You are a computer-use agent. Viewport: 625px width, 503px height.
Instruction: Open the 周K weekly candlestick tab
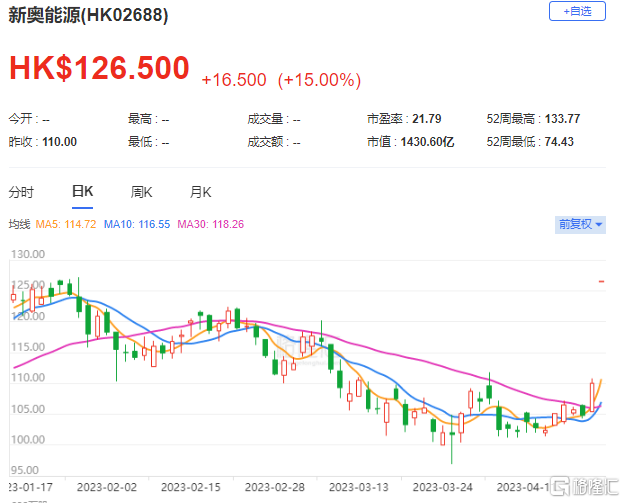(141, 193)
